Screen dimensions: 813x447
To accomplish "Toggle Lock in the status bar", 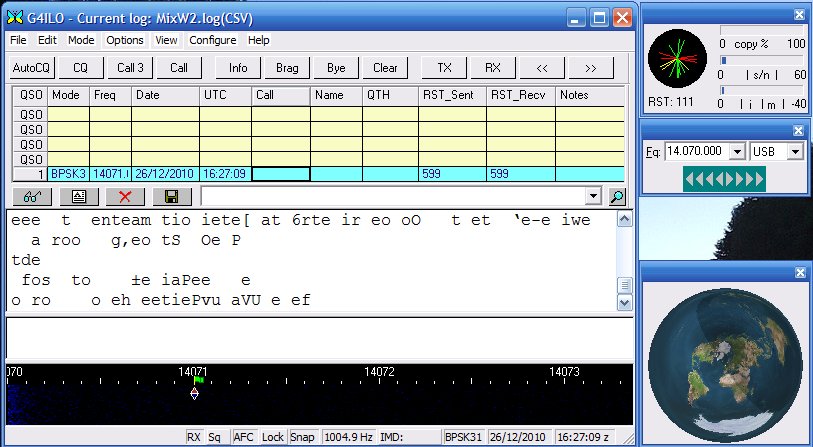I will [x=273, y=437].
